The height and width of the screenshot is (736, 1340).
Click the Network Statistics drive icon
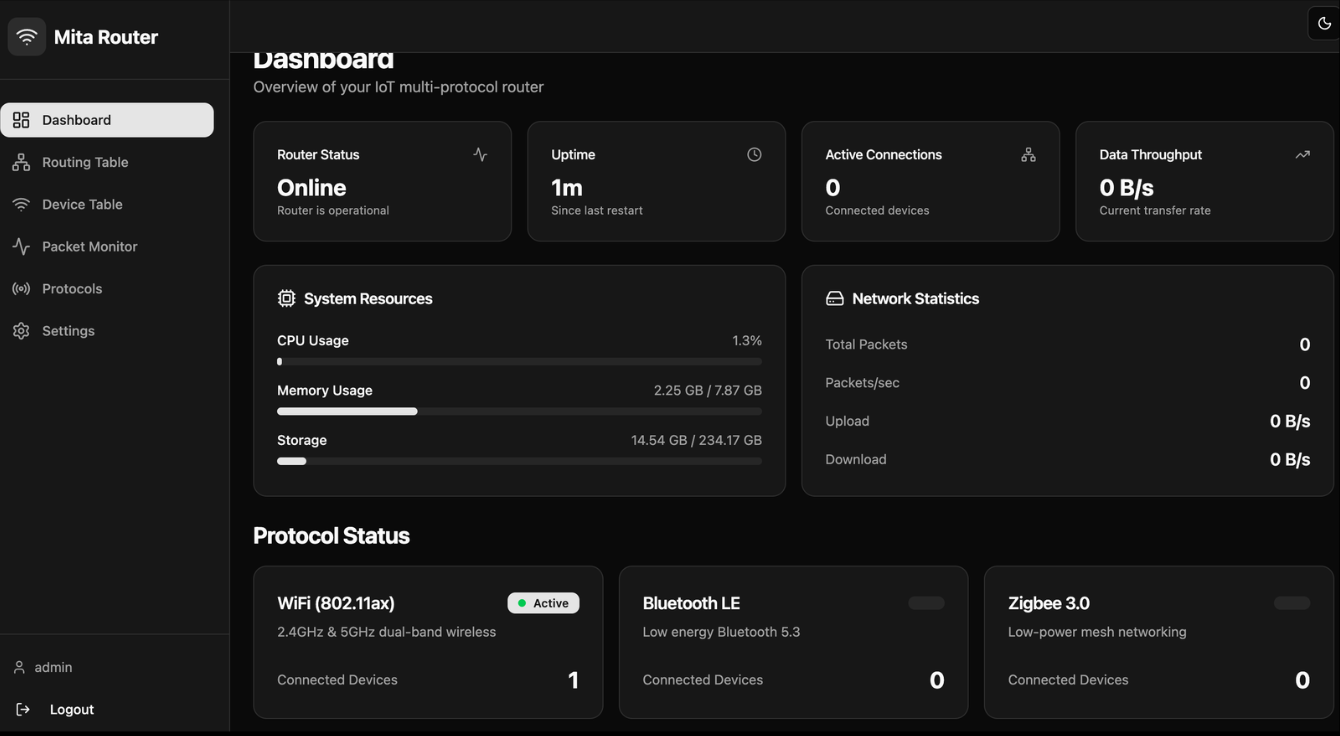834,299
